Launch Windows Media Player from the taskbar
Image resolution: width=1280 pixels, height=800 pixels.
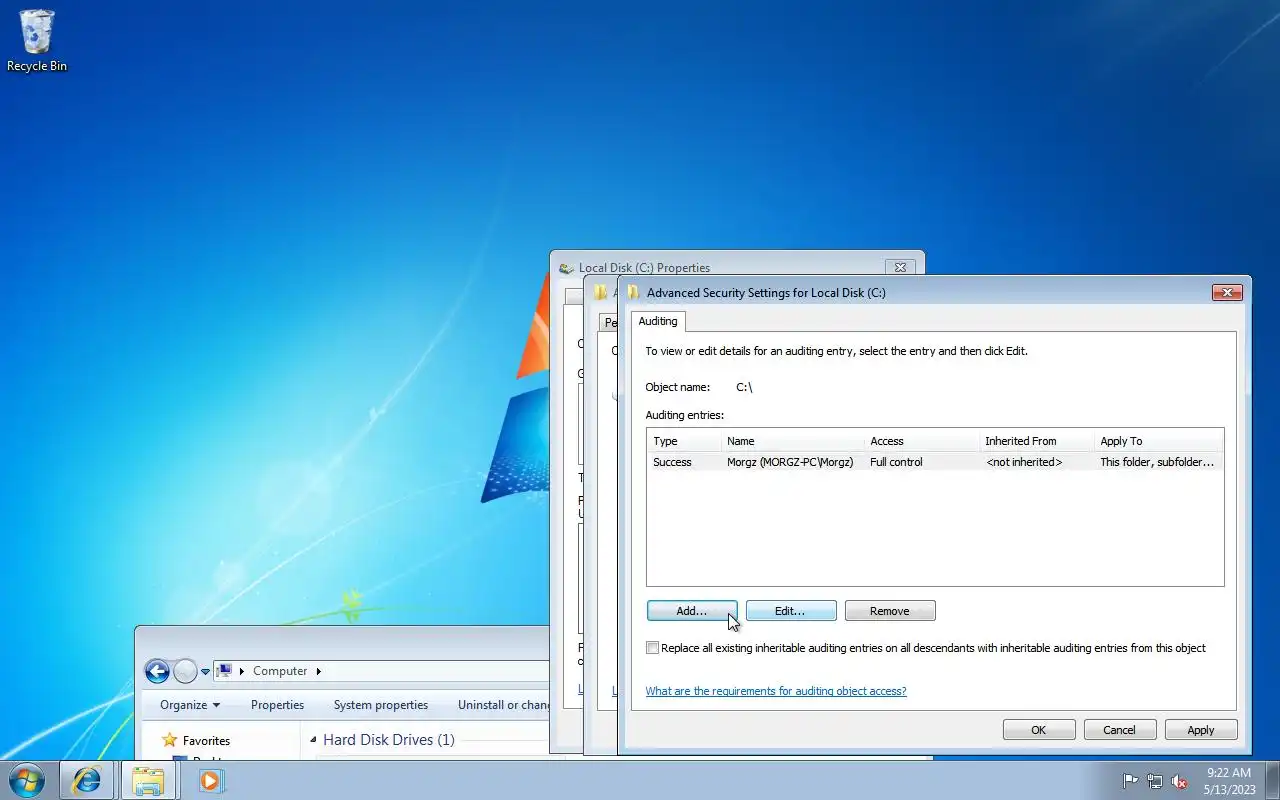tap(210, 780)
